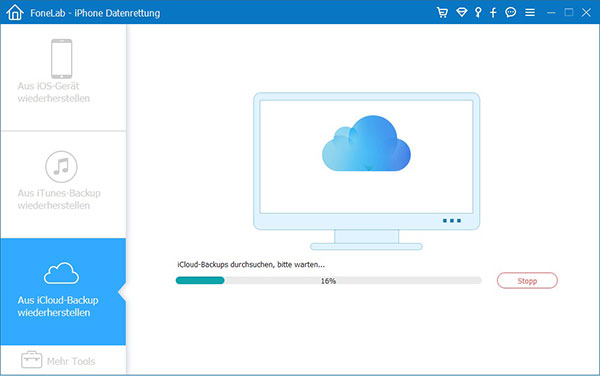Click the iTunes music note icon
The height and width of the screenshot is (376, 600).
61,166
